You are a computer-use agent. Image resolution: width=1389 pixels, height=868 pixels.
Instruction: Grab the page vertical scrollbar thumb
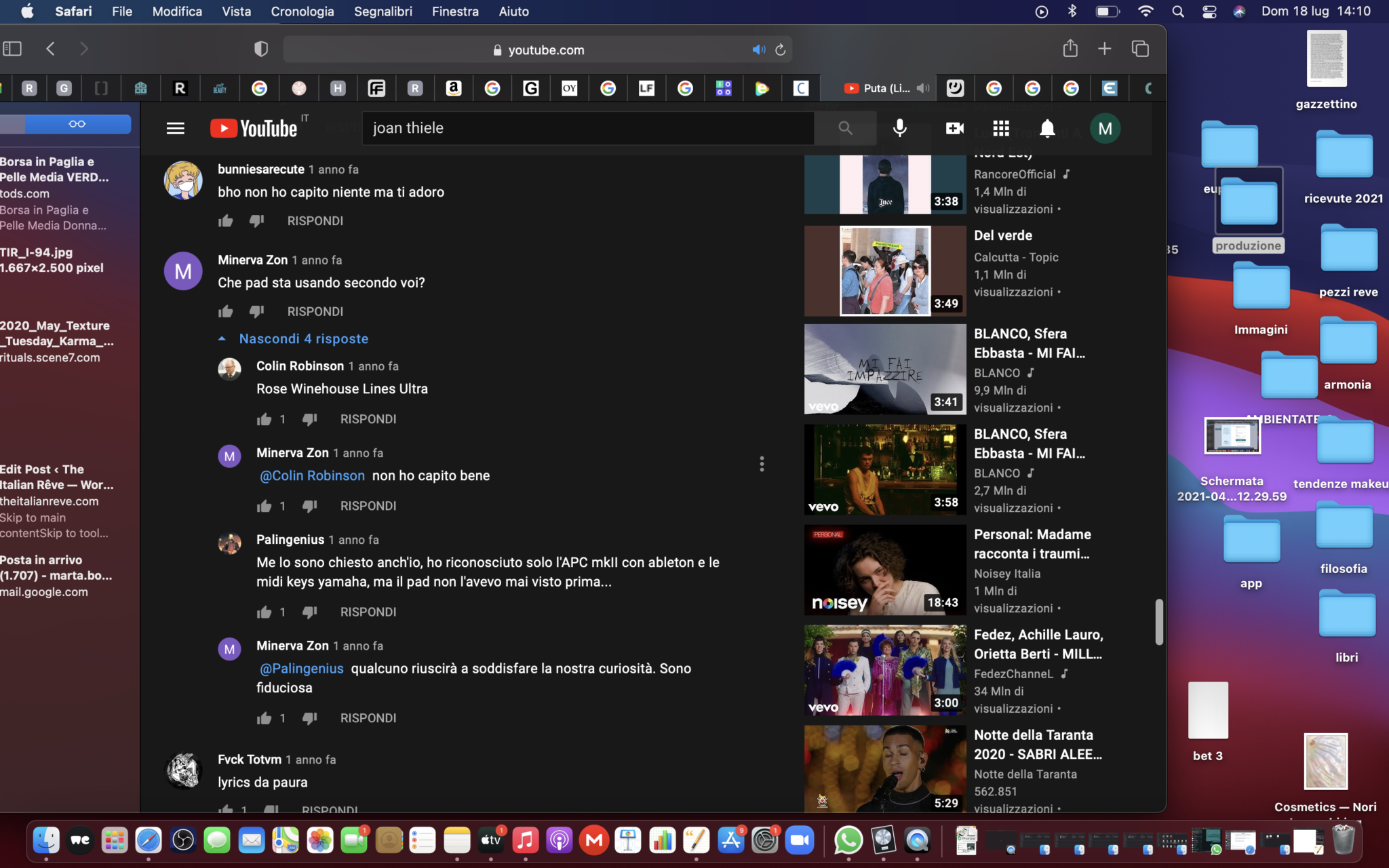[x=1159, y=622]
